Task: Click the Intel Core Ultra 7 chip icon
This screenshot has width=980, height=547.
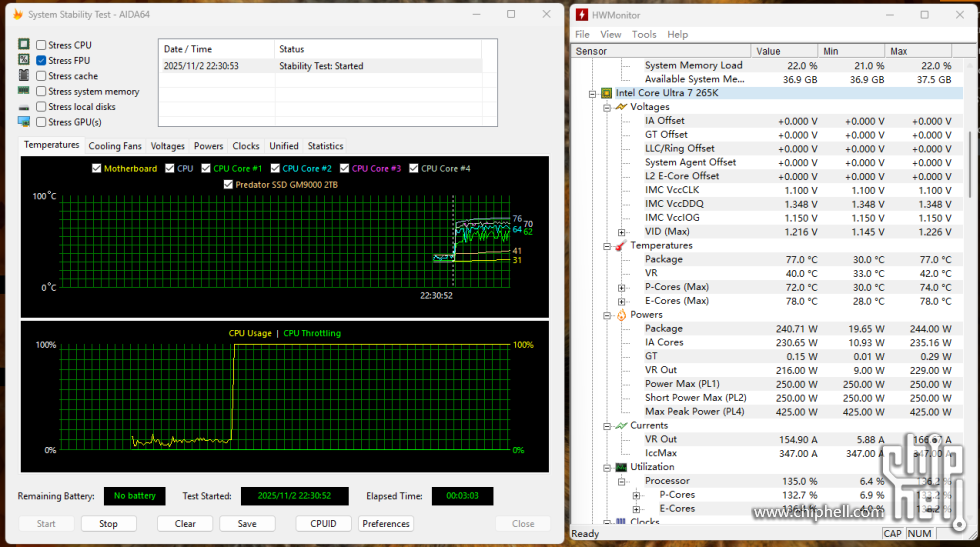Action: 606,93
